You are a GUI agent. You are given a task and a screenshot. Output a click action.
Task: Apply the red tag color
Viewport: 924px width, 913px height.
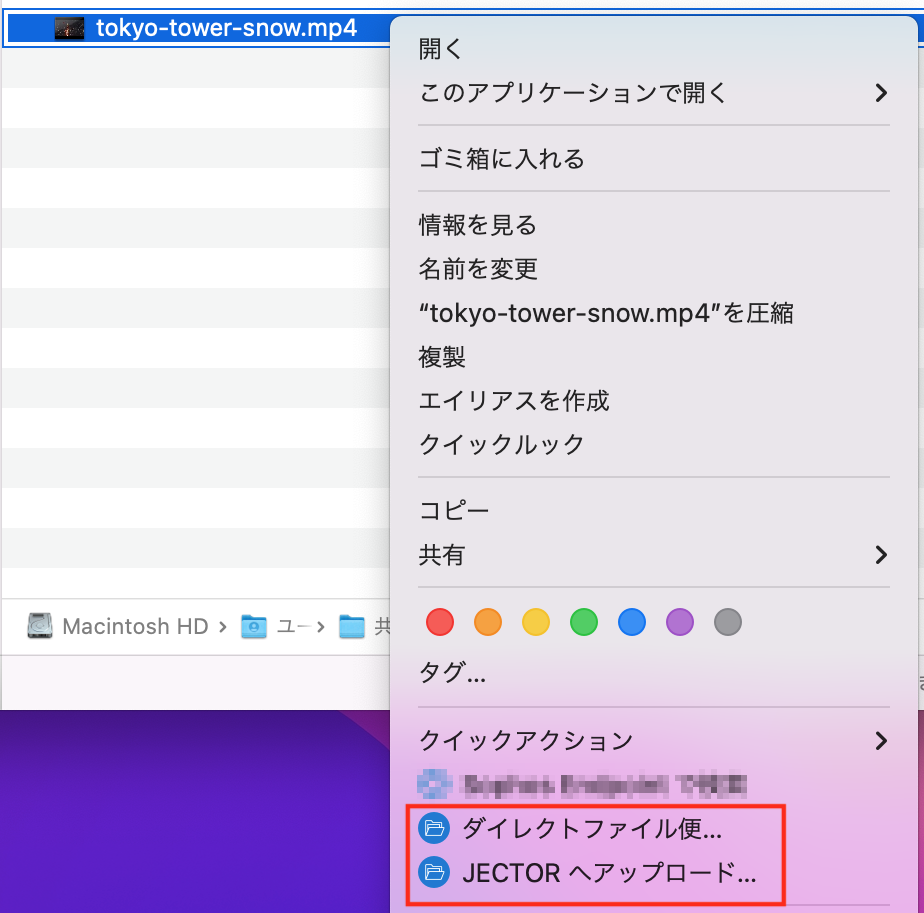click(439, 622)
